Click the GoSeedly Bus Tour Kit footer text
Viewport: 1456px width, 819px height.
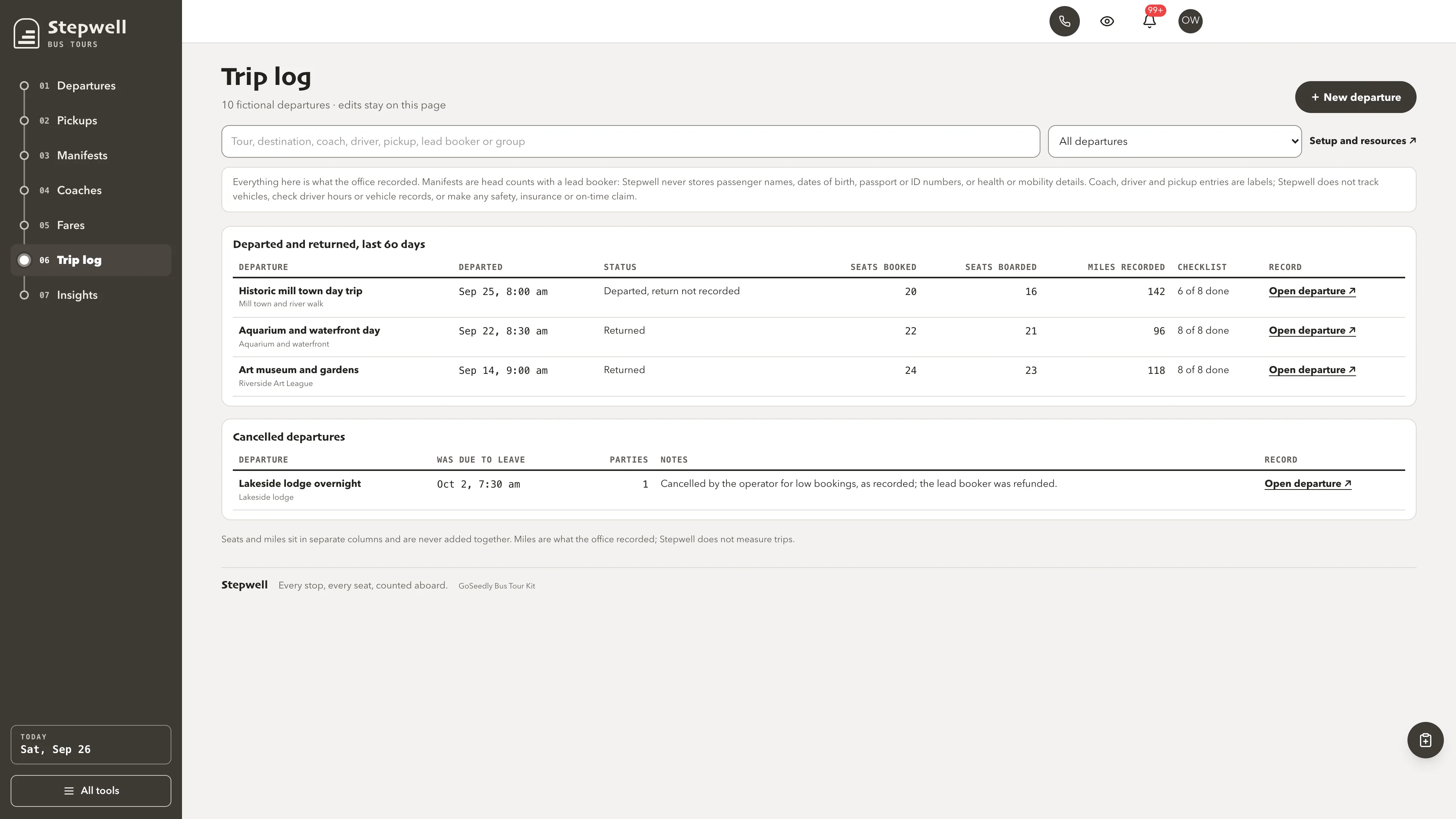pos(496,586)
